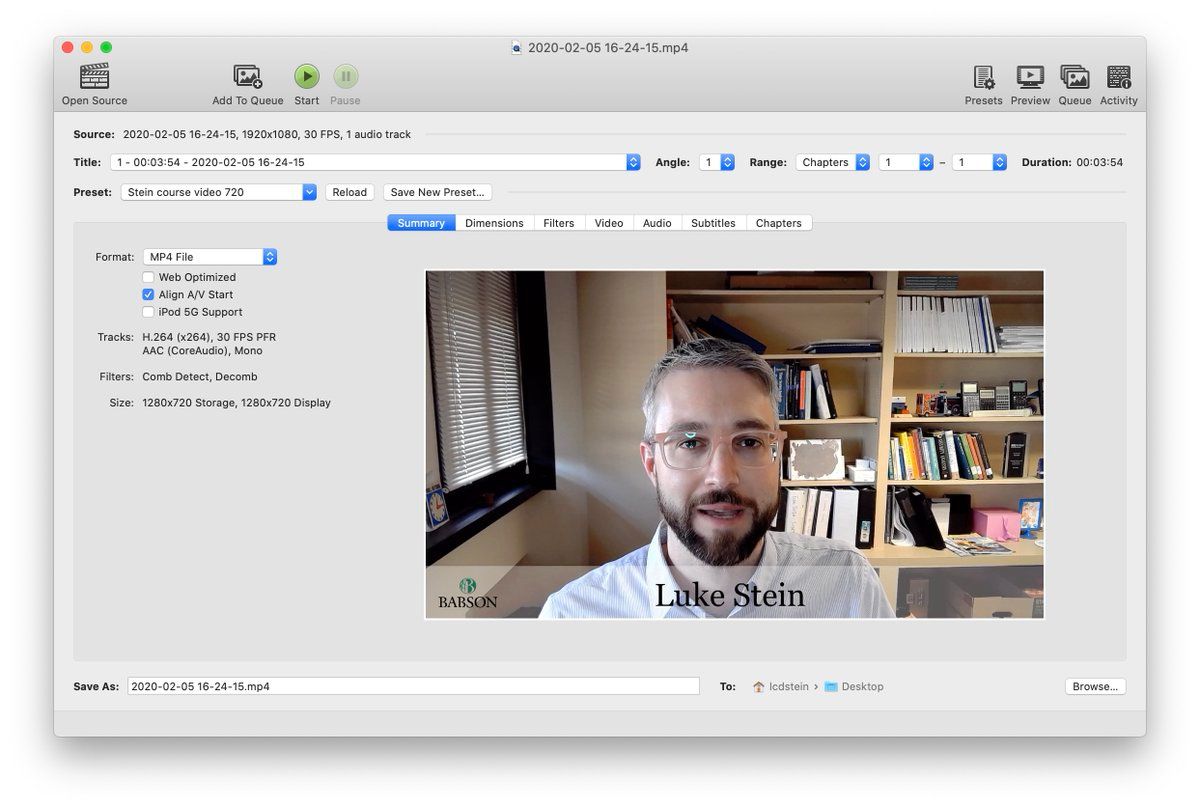This screenshot has width=1200, height=808.
Task: Uncheck the Align A/V Start checkbox
Action: tap(148, 295)
